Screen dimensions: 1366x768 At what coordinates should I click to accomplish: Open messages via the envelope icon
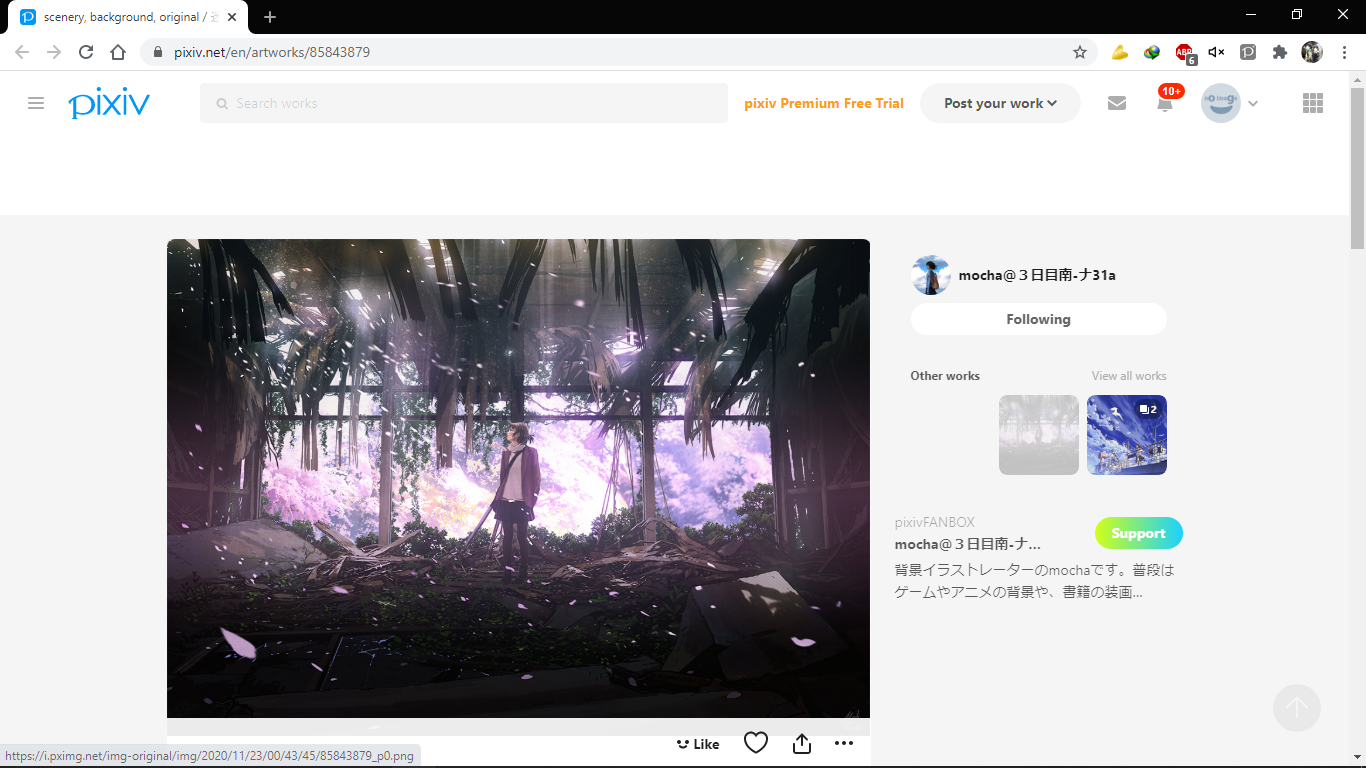point(1117,103)
